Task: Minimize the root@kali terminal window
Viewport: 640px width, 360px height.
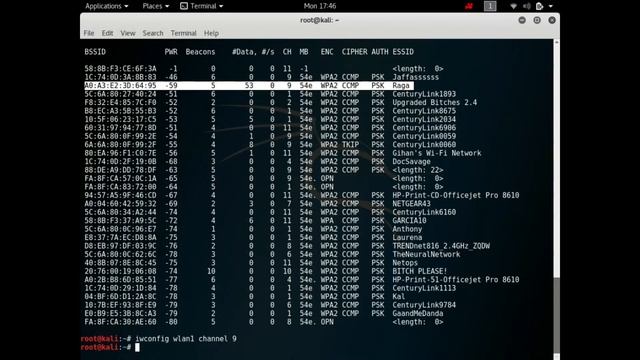Action: point(522,20)
